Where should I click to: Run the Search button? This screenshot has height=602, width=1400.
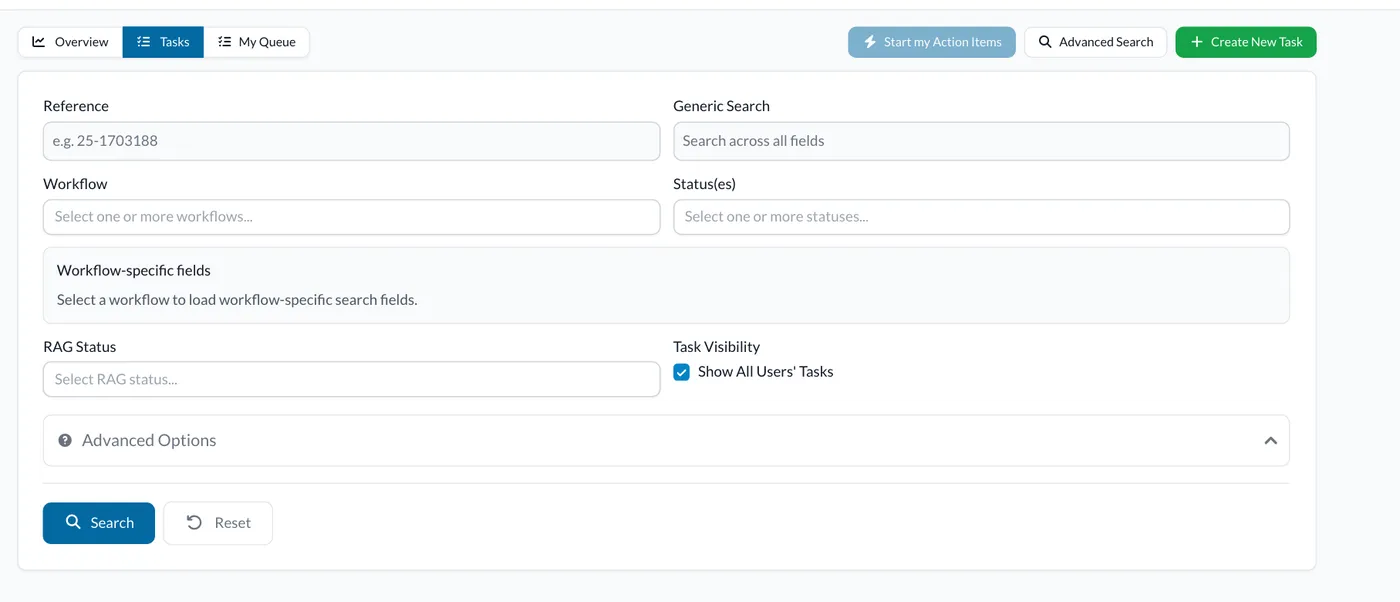click(99, 523)
